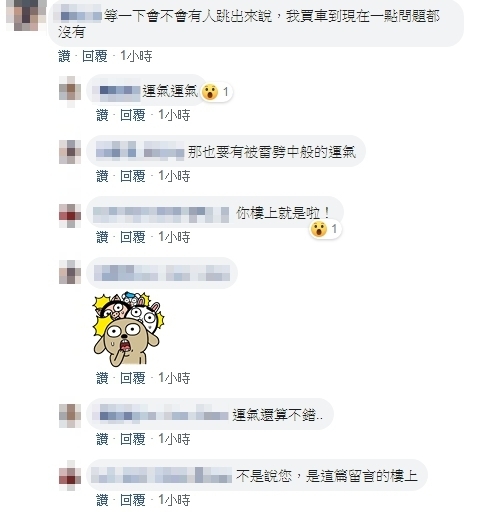The height and width of the screenshot is (512, 497).
Task: Open the 1小時 timestamp of top comment
Action: 136,56
